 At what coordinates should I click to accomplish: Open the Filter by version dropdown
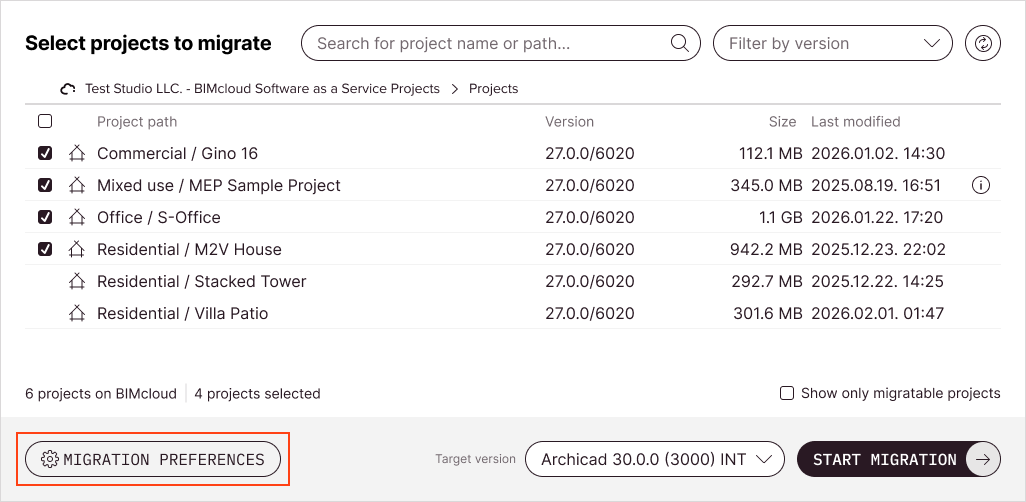click(x=832, y=44)
